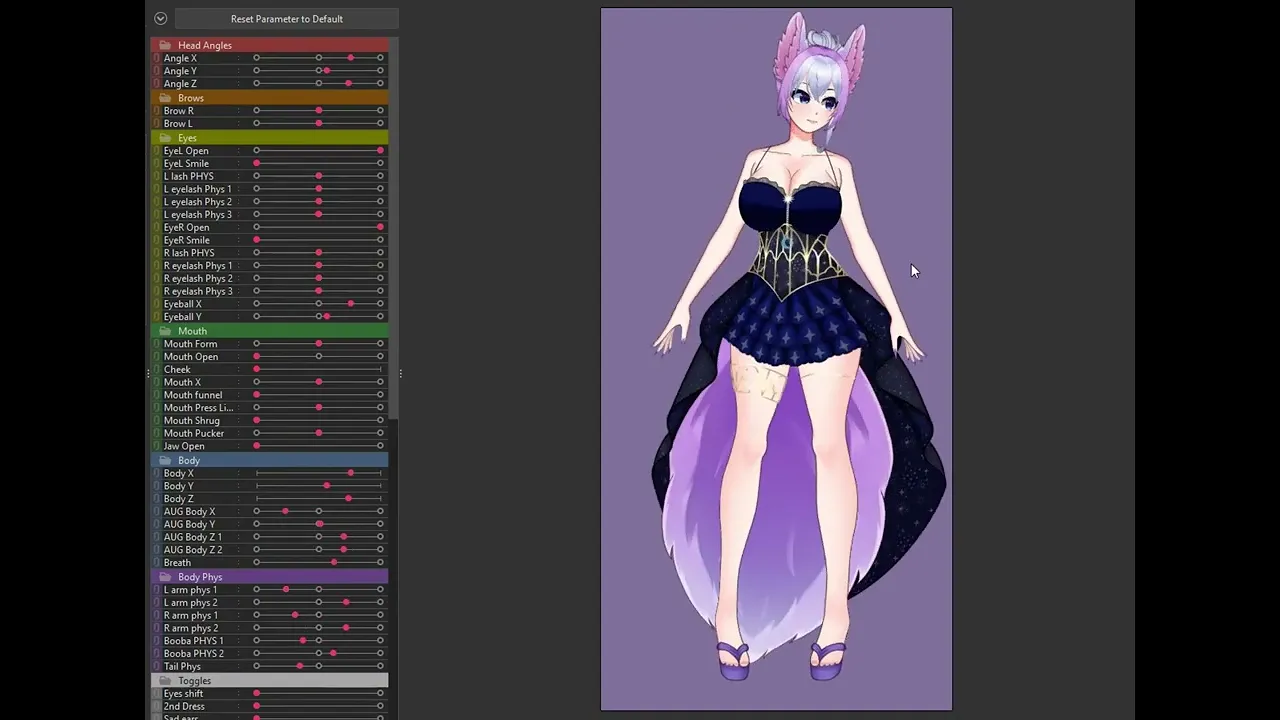The width and height of the screenshot is (1280, 720).
Task: Click the EyeR Open slider handle
Action: click(x=380, y=228)
